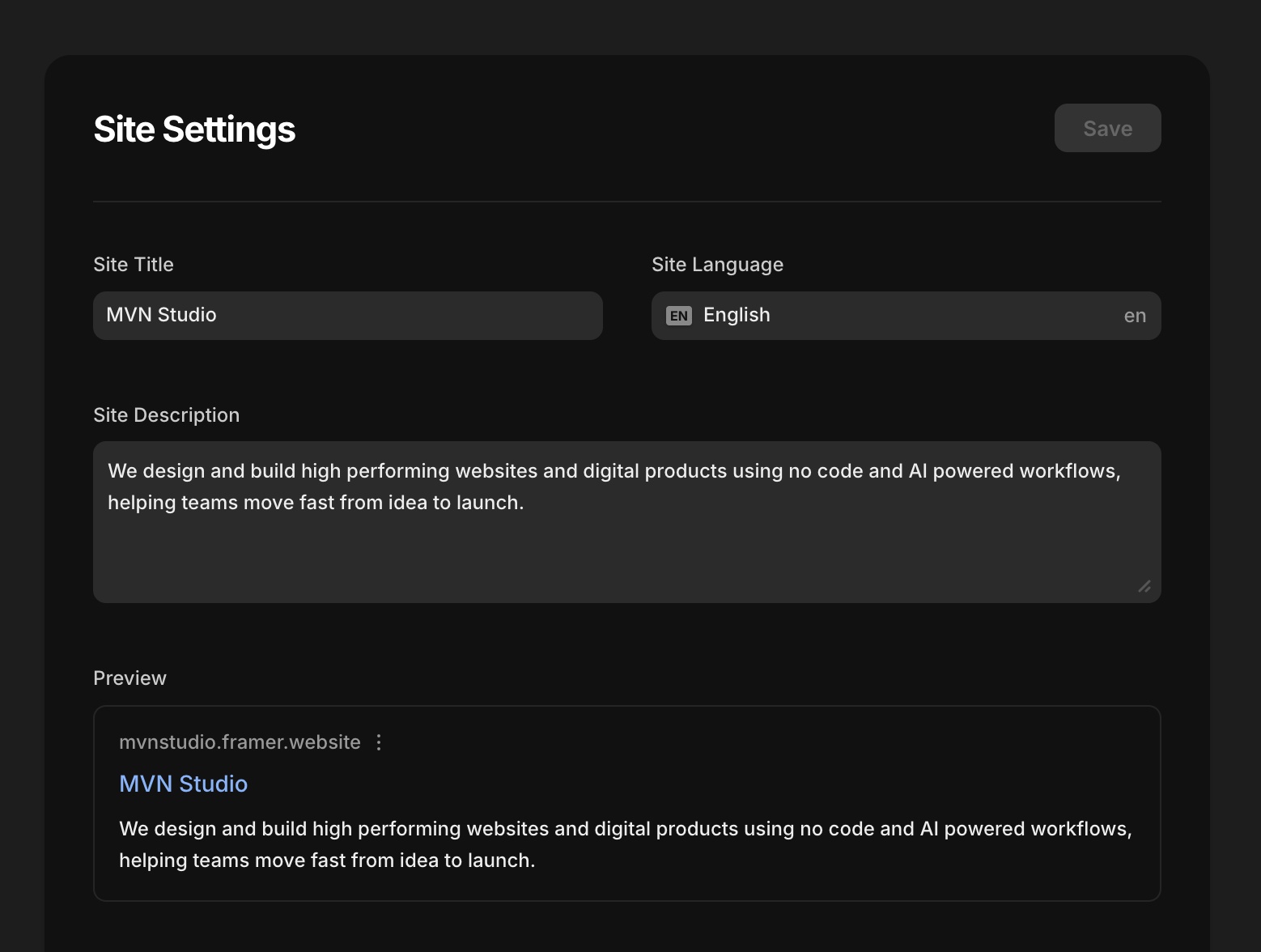Click the blue MVN Studio preview title link

coord(183,784)
